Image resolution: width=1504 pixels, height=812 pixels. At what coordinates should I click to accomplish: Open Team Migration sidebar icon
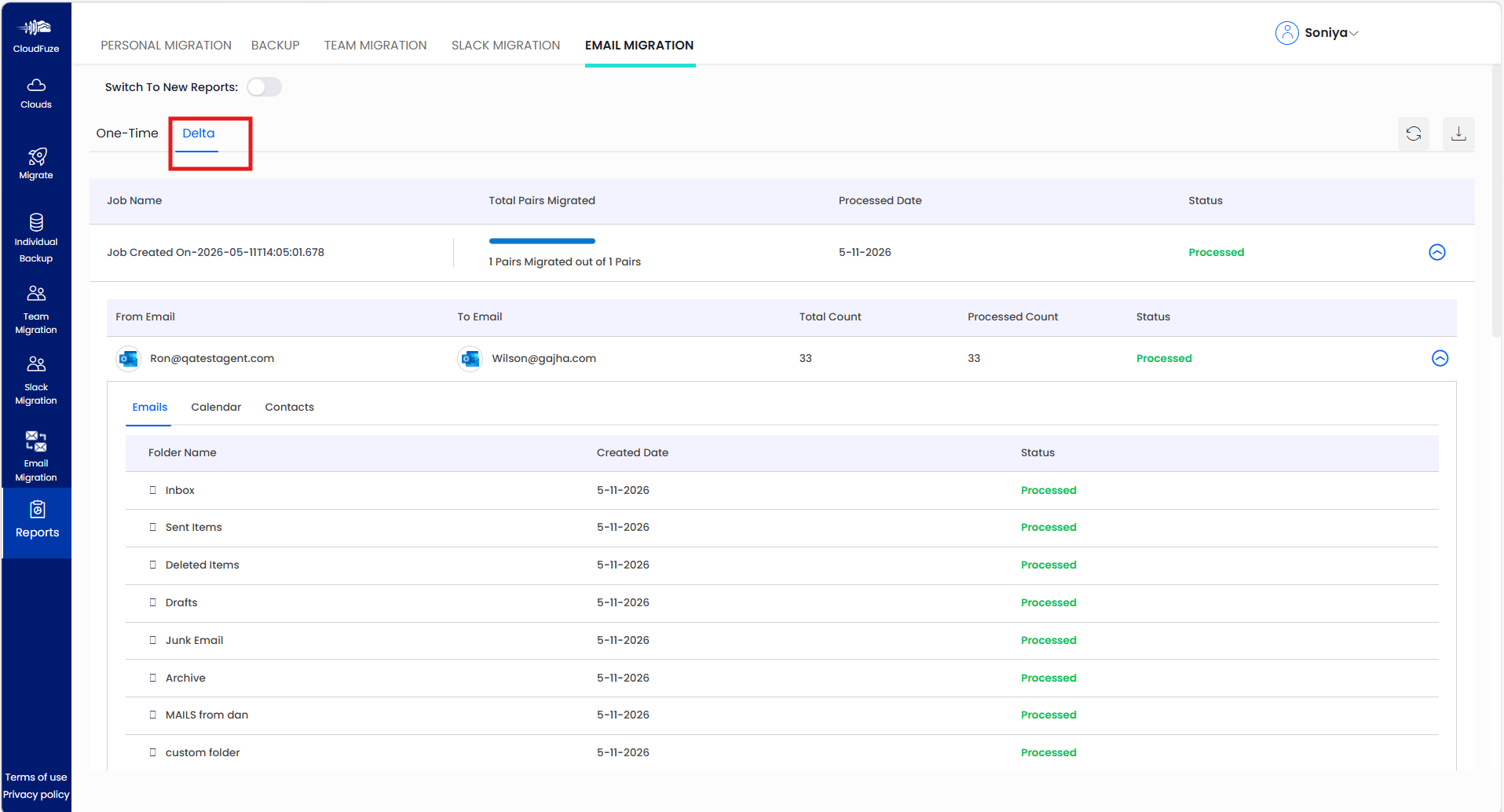tap(36, 294)
